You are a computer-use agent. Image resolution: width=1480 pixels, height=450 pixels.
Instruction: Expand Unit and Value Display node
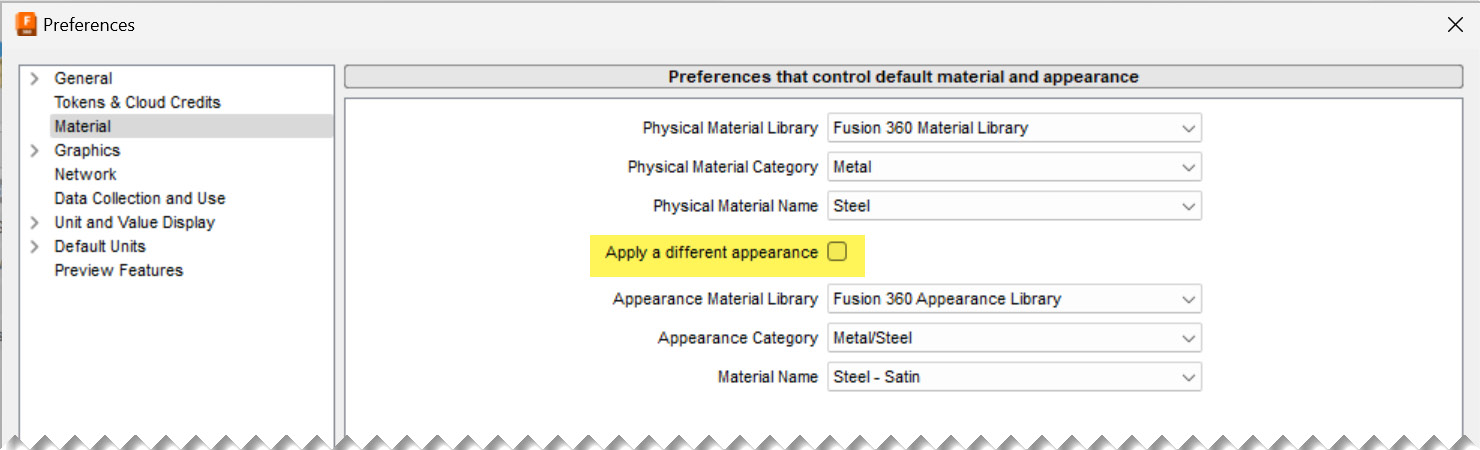click(34, 222)
